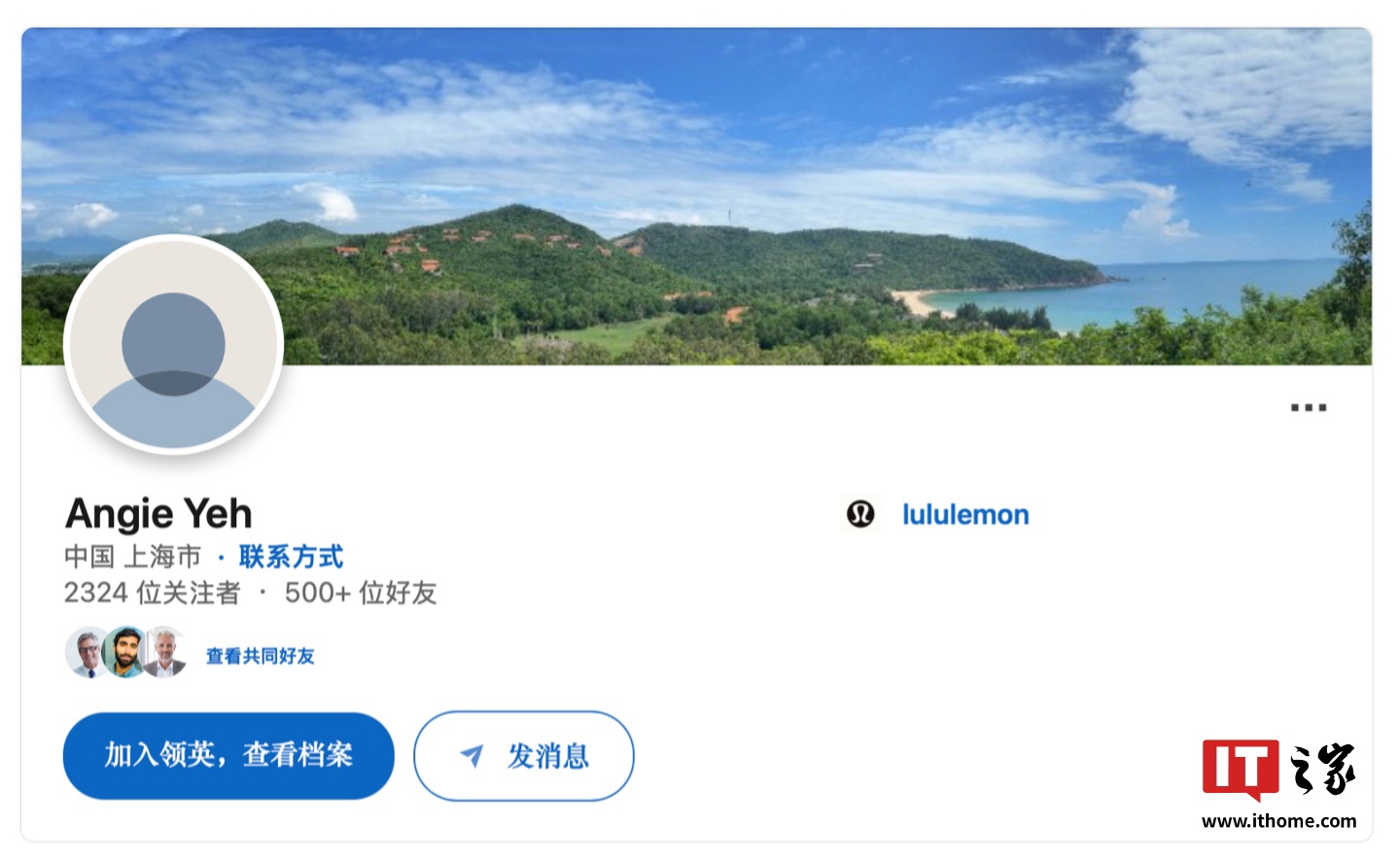Click the red IT logo watermark
The width and height of the screenshot is (1400, 859).
1241,769
